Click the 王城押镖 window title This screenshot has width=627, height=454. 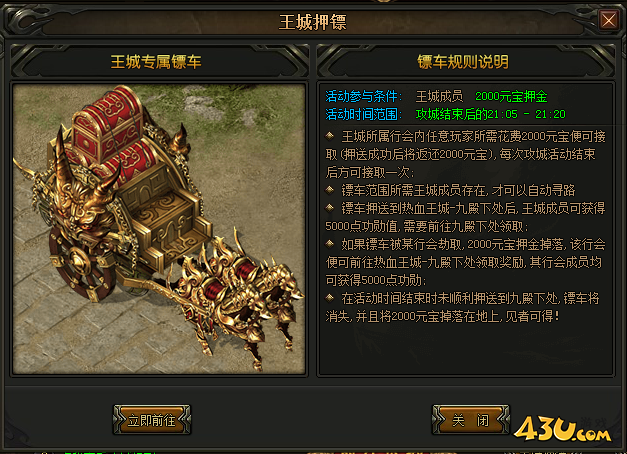tap(312, 22)
